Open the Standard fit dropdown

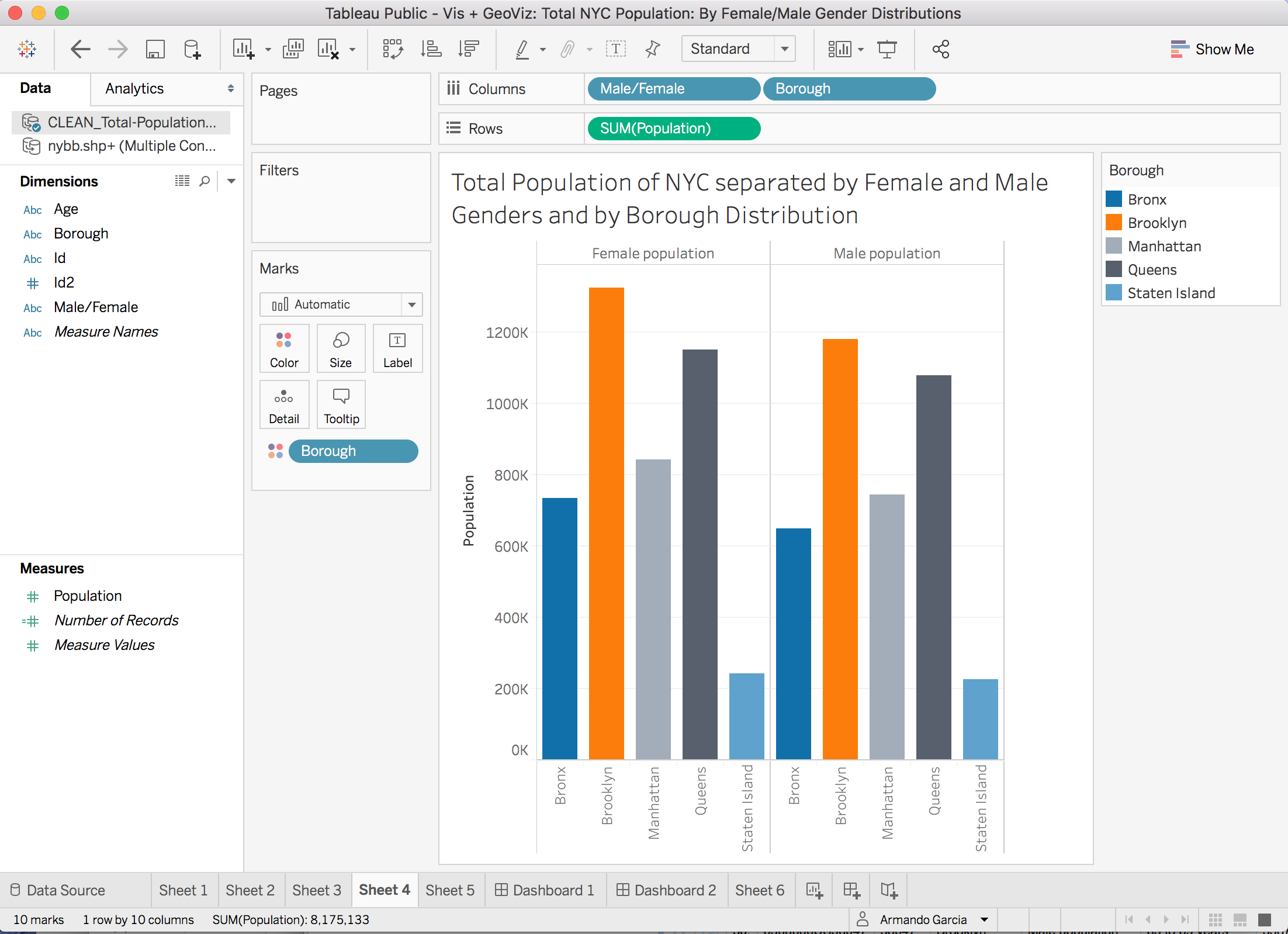tap(785, 49)
